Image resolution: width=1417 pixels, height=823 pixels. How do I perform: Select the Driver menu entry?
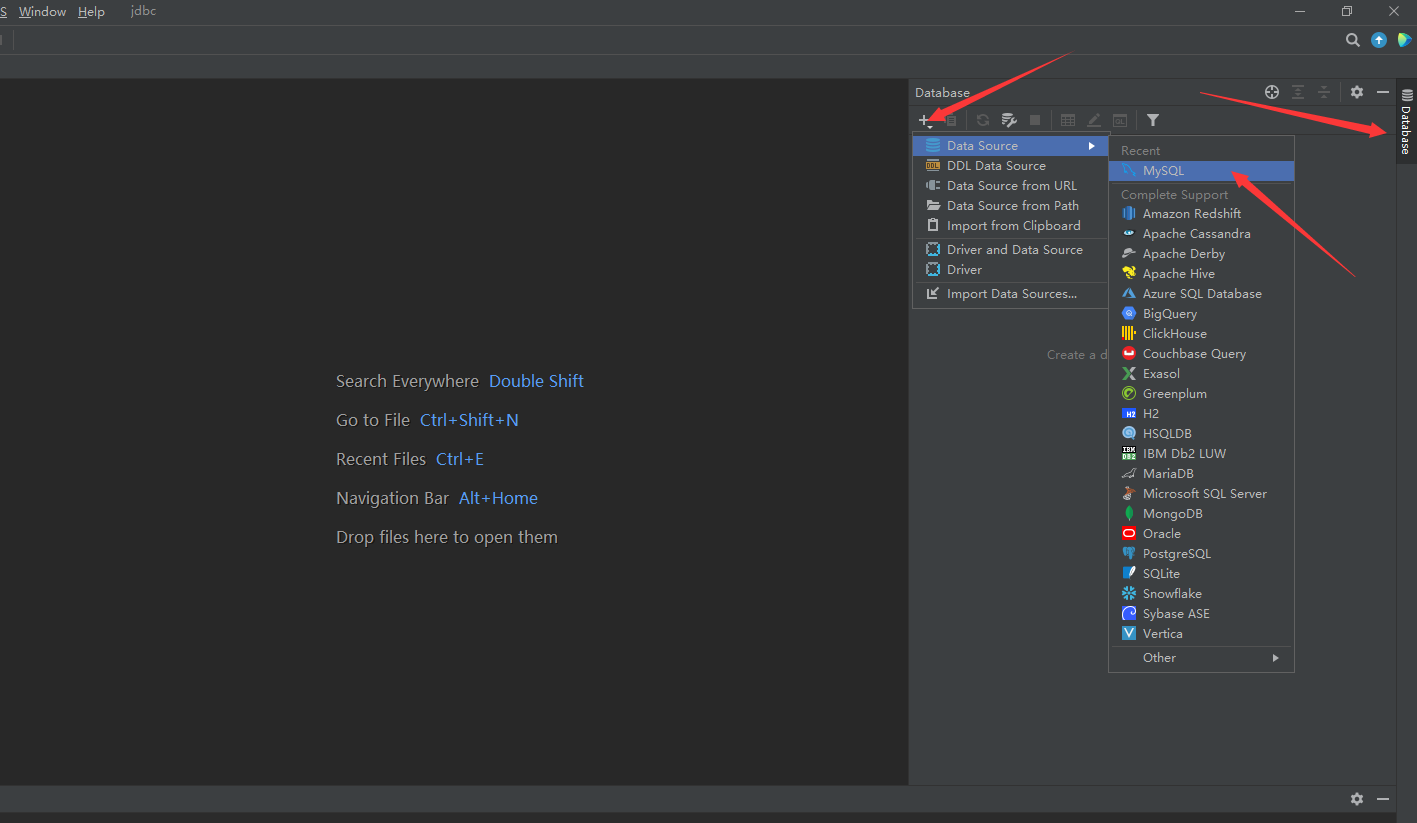pos(1011,270)
